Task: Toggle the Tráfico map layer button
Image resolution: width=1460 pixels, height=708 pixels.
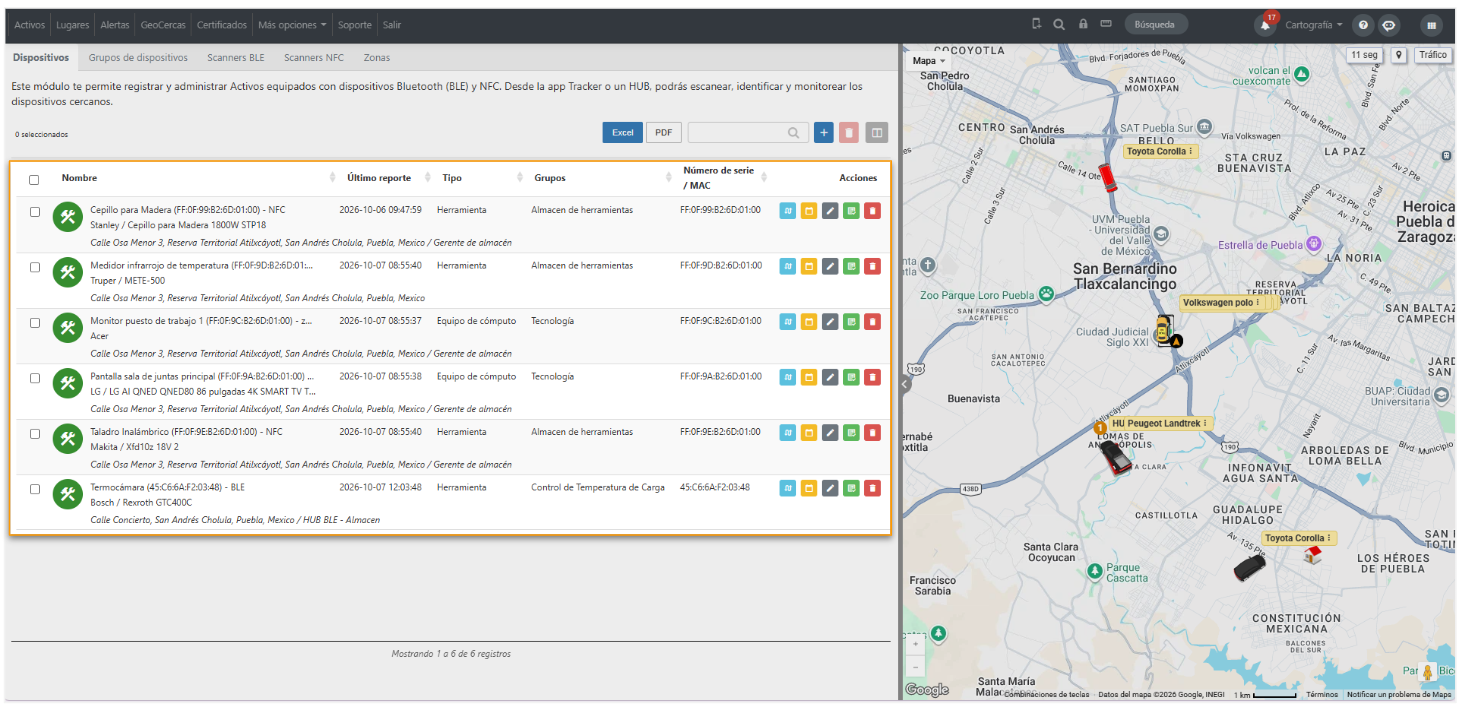Action: click(1433, 55)
